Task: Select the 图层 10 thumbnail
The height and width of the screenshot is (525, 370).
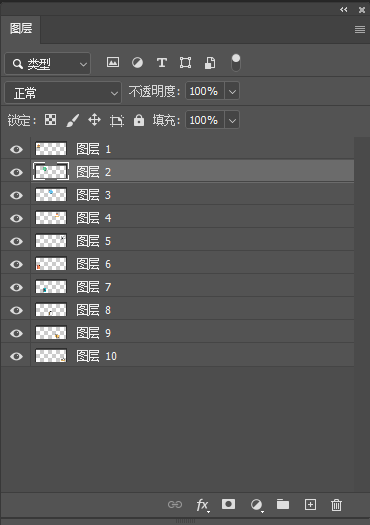Action: [51, 356]
